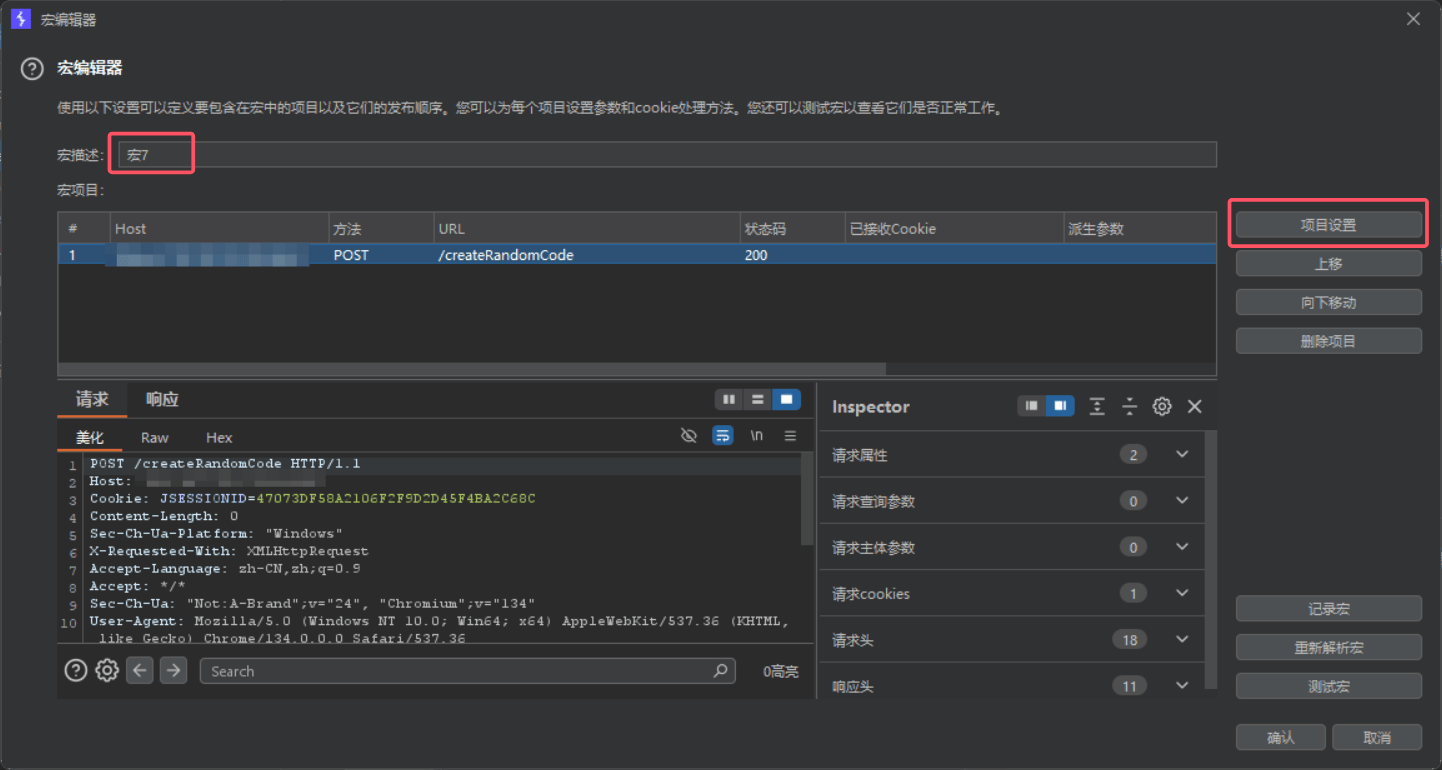
Task: Focus the 宏描述 text field
Action: point(667,154)
